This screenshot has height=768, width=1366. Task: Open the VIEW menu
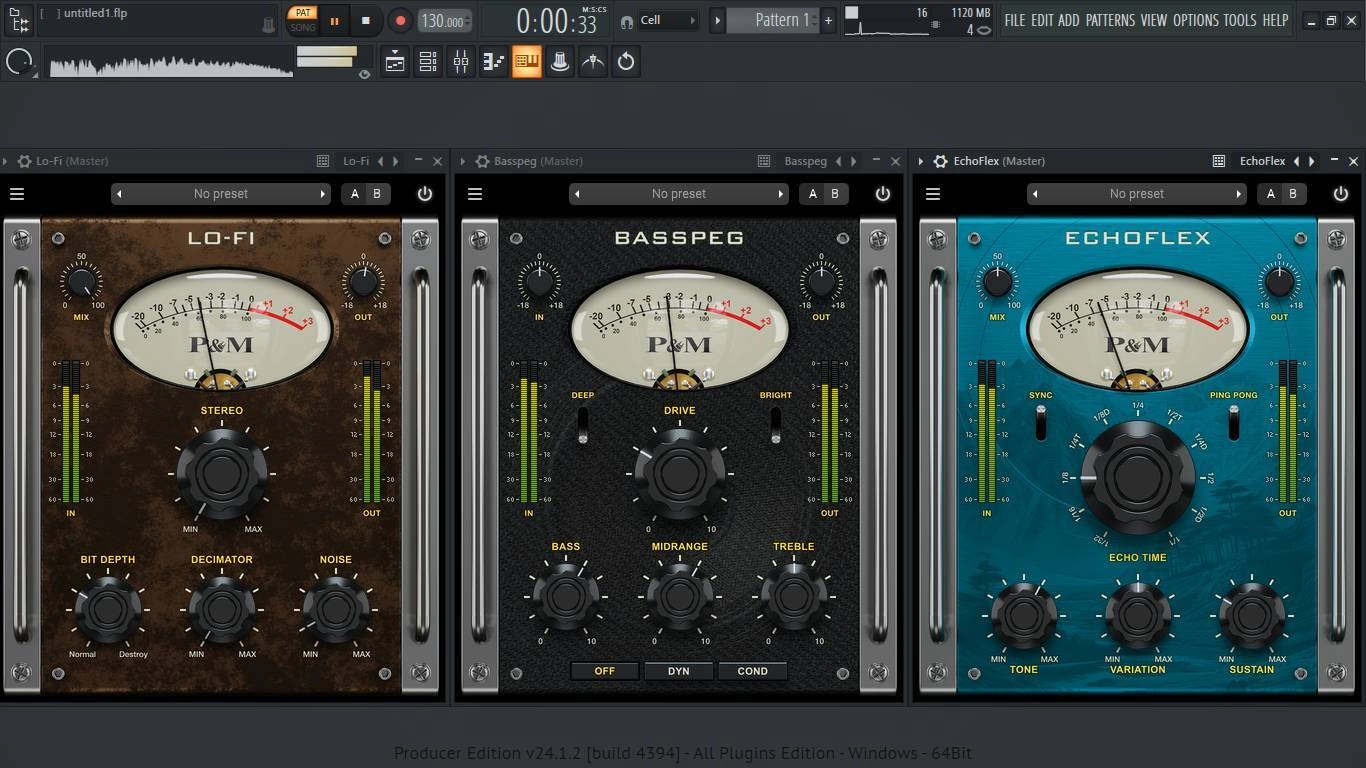[1154, 20]
